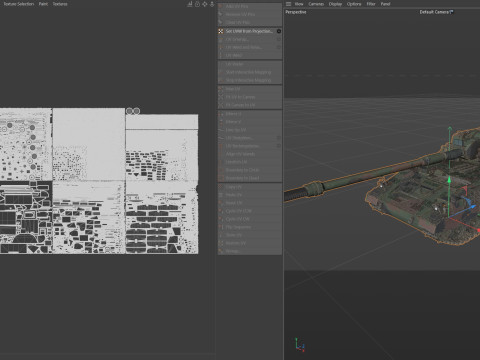Apply Mirror U to the UVs
The image size is (480, 360).
(250, 114)
